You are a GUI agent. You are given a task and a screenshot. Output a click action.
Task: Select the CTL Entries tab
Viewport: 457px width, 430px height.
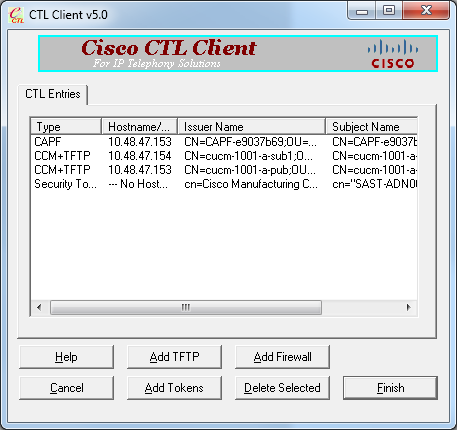tap(53, 94)
